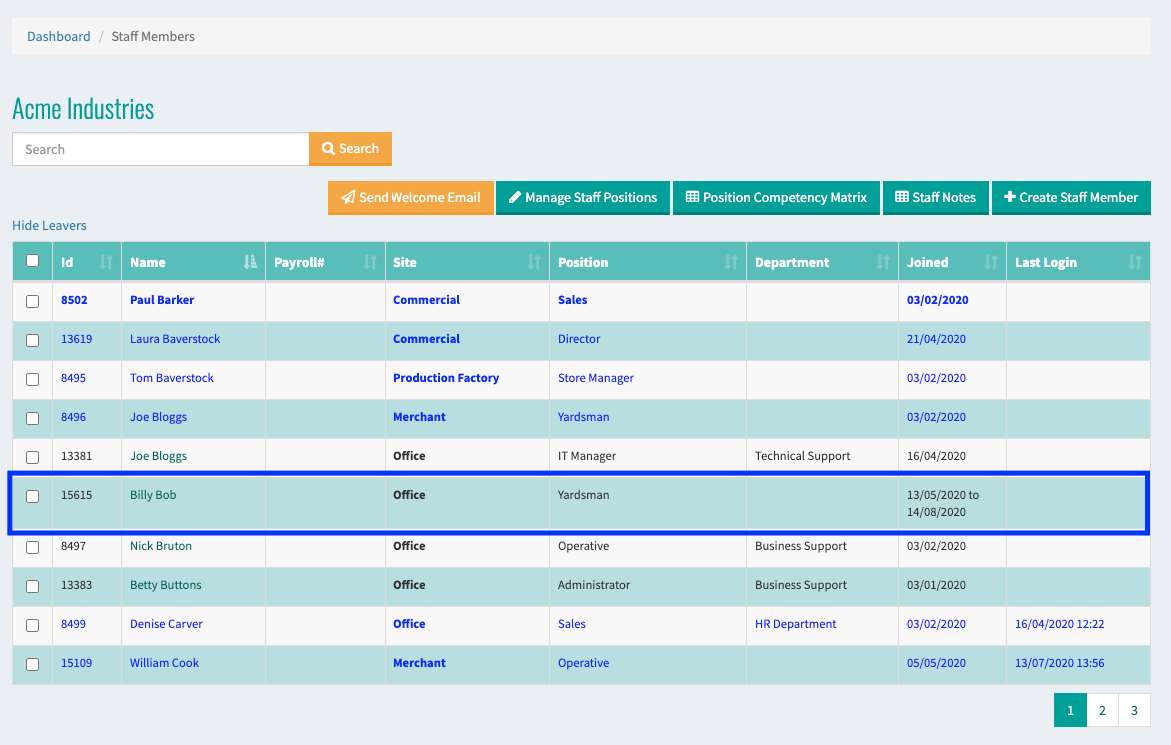Click Id 15615 cell
This screenshot has height=745, width=1171.
(x=76, y=495)
